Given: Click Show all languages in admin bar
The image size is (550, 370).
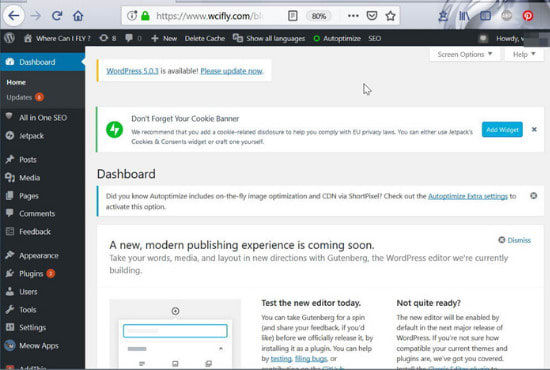Looking at the screenshot, I should click(x=269, y=38).
